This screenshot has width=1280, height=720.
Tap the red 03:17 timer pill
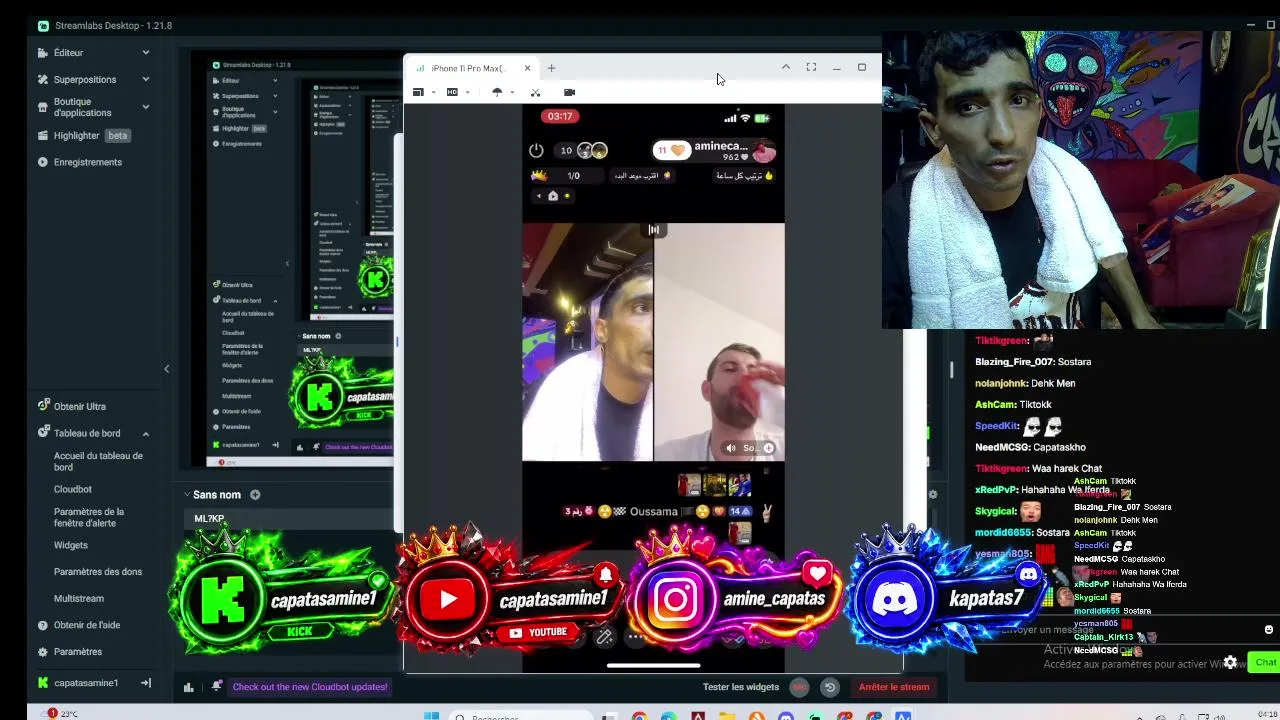[559, 117]
